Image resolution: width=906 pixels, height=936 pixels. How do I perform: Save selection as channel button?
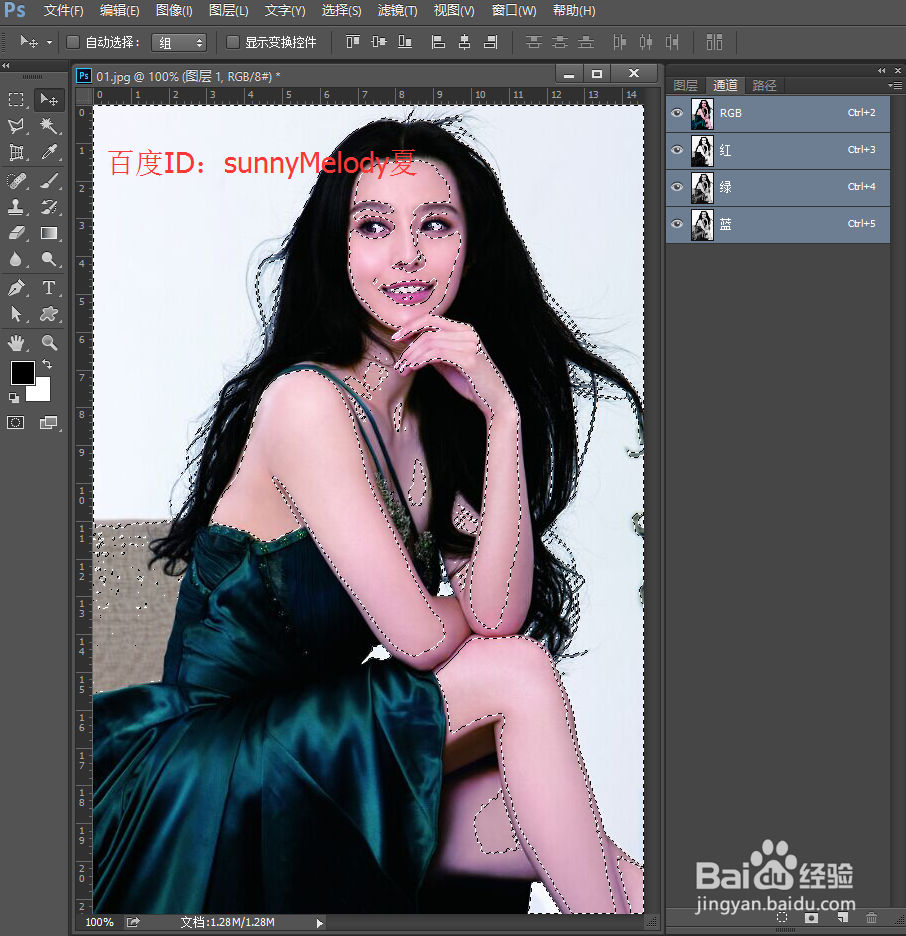click(x=811, y=917)
